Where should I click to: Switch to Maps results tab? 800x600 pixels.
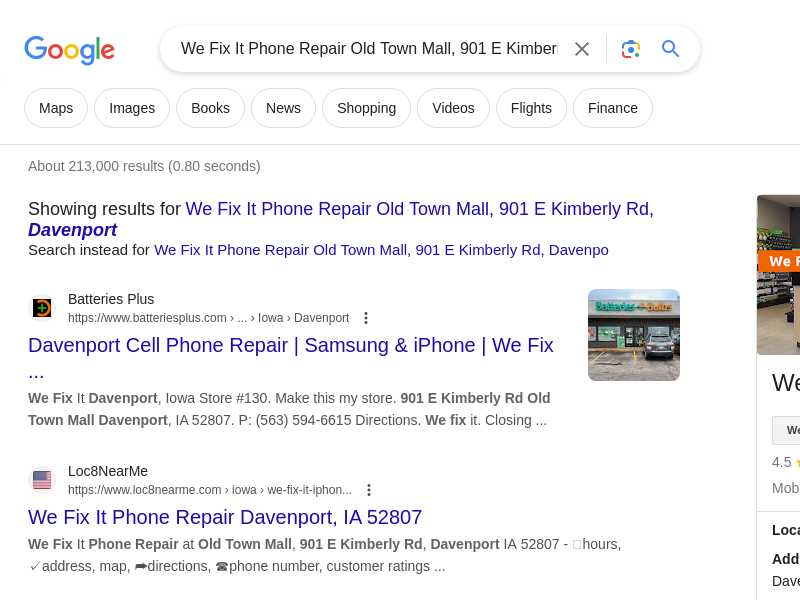pos(56,108)
